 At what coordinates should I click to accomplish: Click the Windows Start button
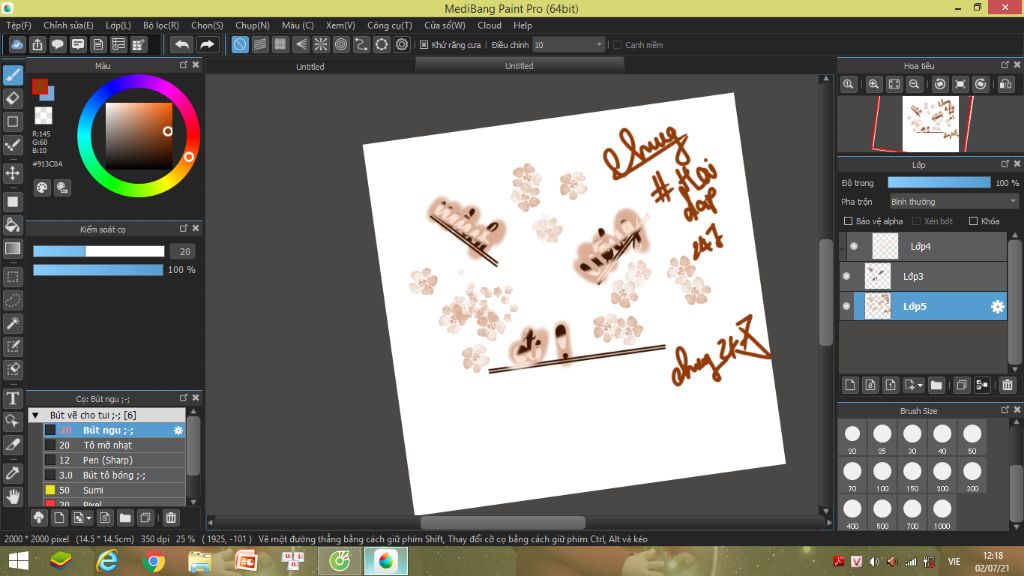(x=18, y=561)
